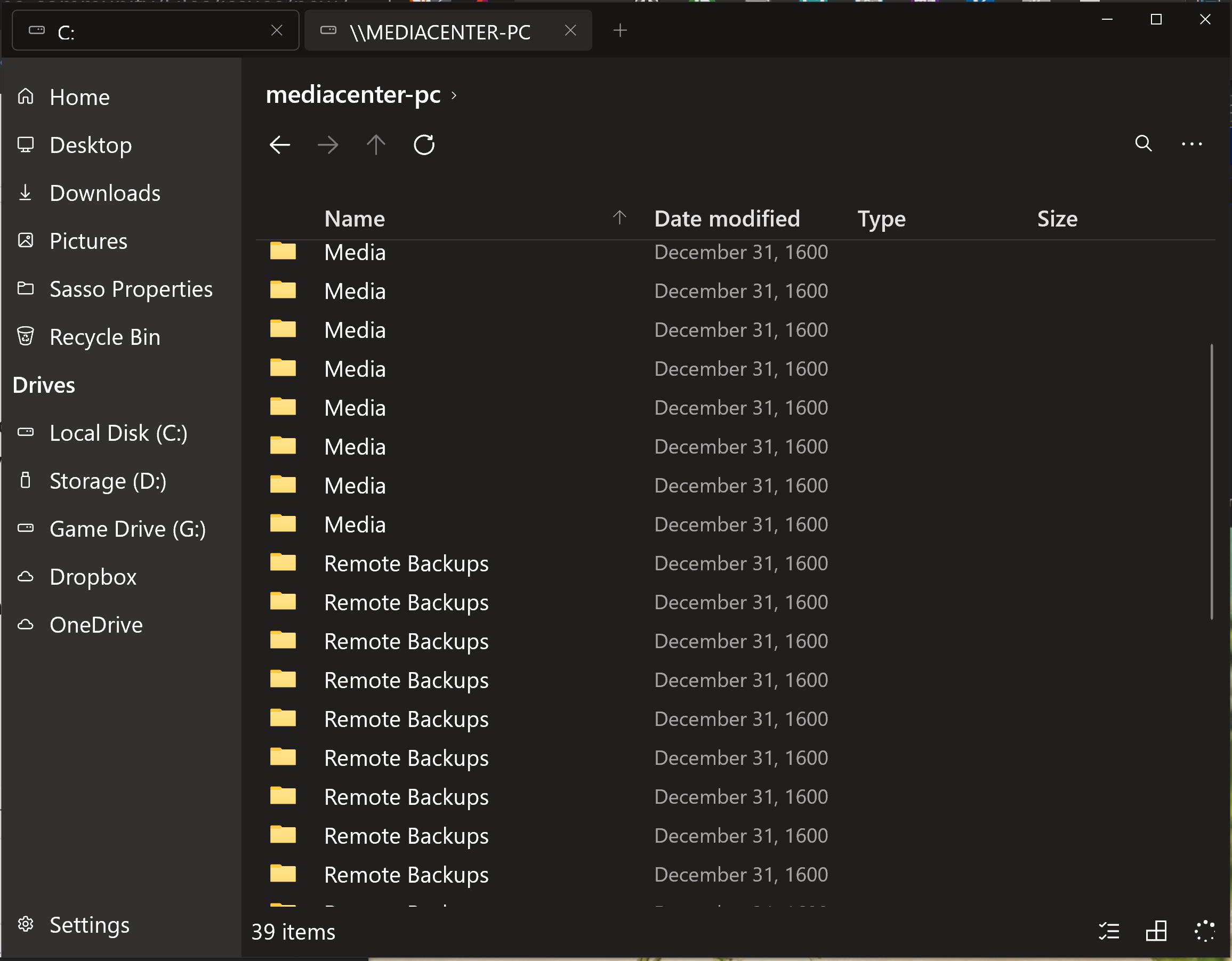Click the up directory arrow
1232x961 pixels.
tap(376, 145)
